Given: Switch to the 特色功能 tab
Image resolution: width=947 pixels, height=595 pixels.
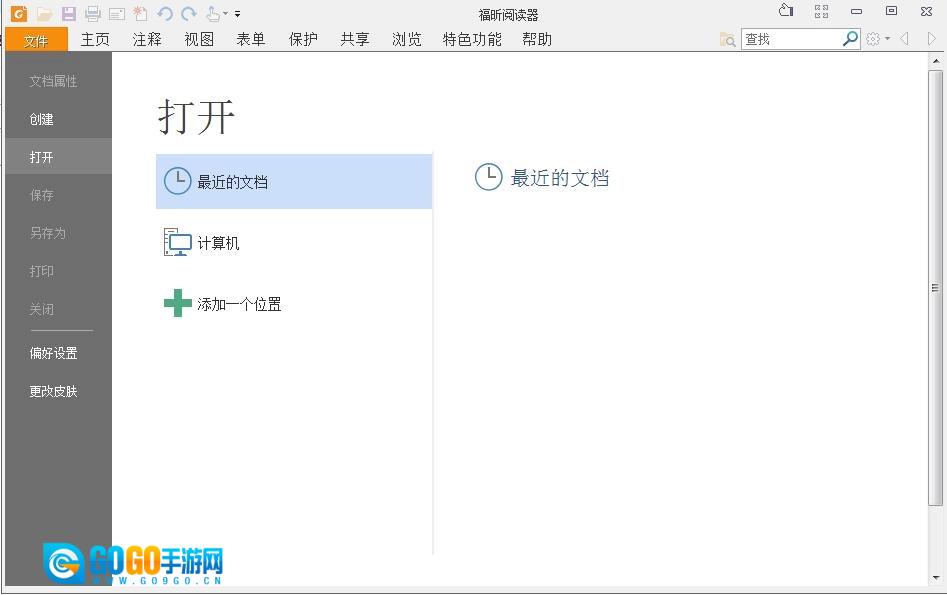Looking at the screenshot, I should click(x=472, y=39).
